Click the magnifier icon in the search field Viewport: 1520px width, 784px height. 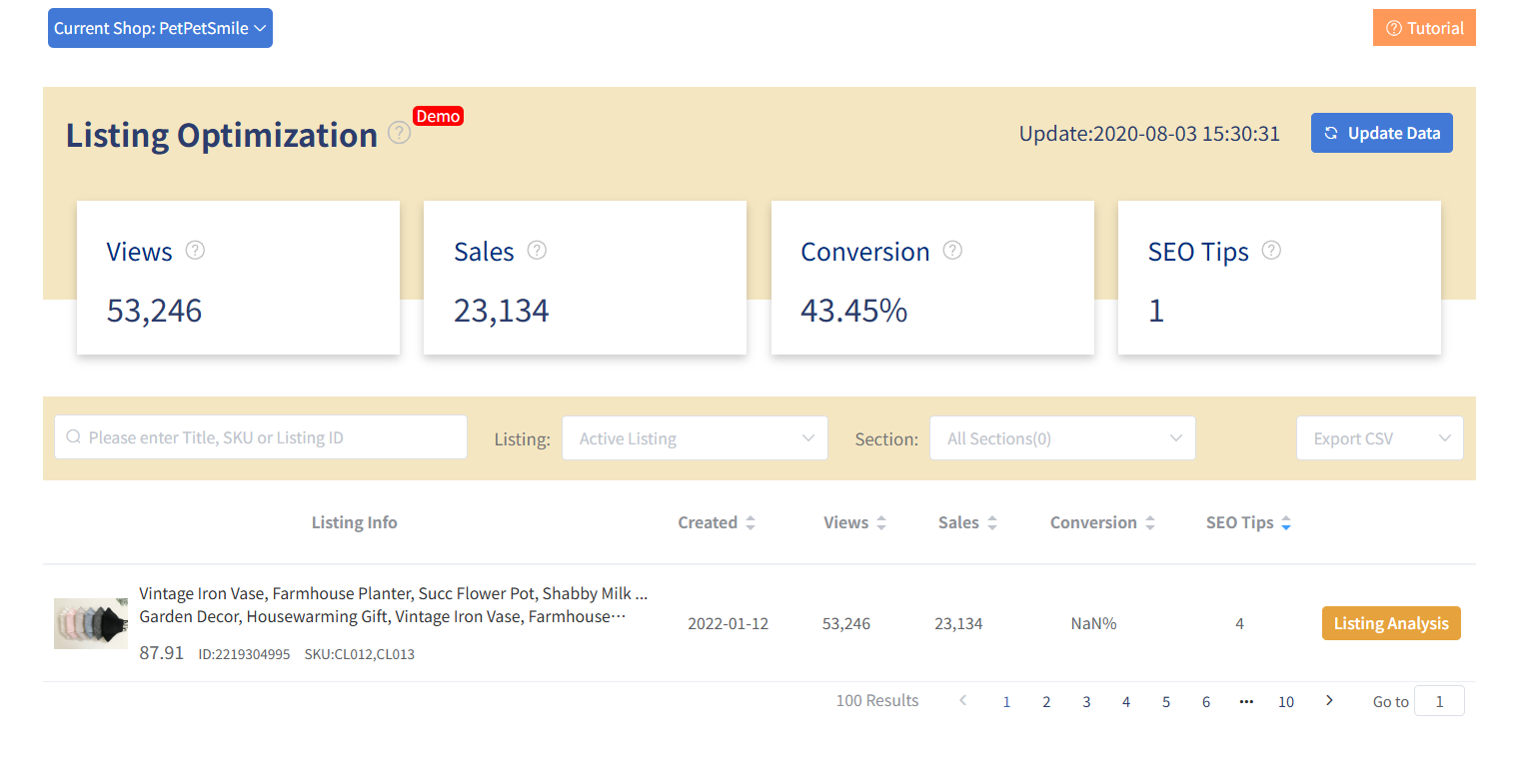(73, 436)
